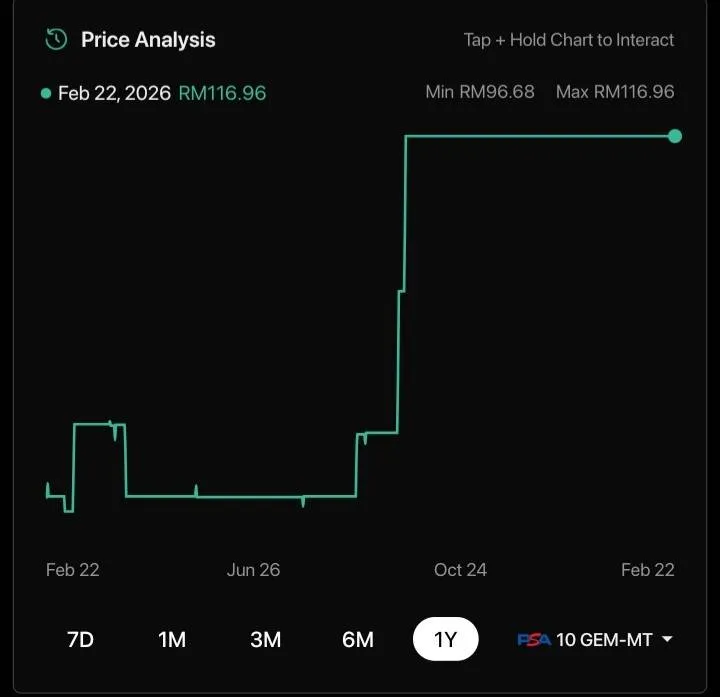The width and height of the screenshot is (720, 697).
Task: Click the green endpoint dot on the chart
Action: pyautogui.click(x=675, y=136)
